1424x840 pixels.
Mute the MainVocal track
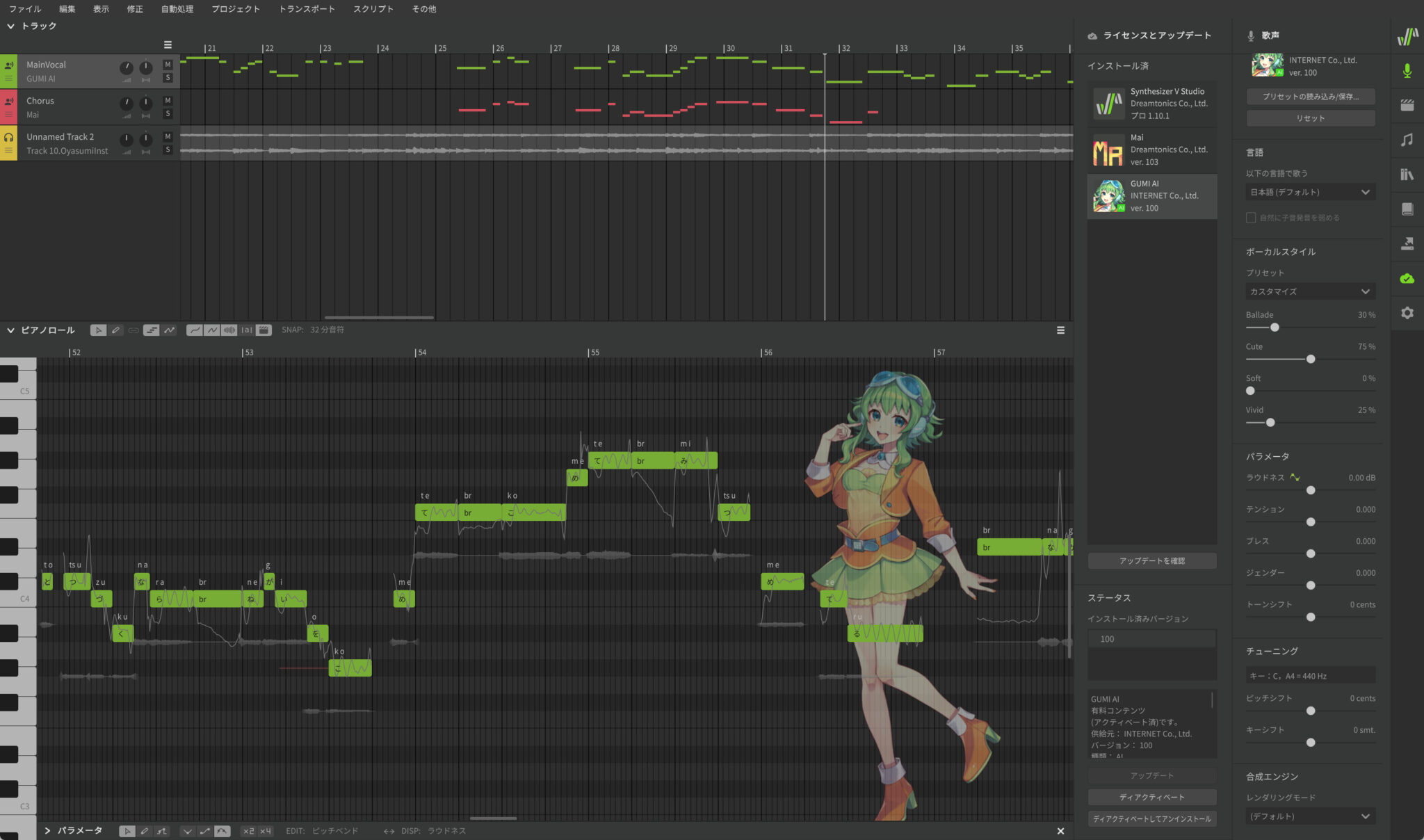tap(168, 65)
